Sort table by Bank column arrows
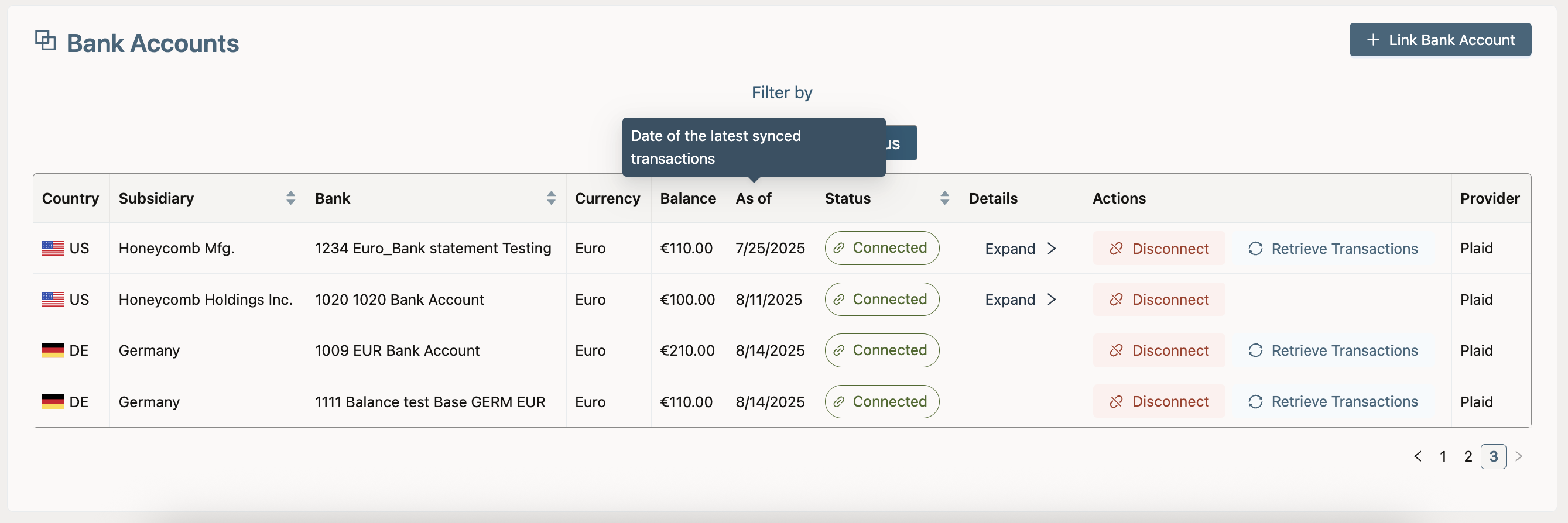1568x523 pixels. coord(551,198)
